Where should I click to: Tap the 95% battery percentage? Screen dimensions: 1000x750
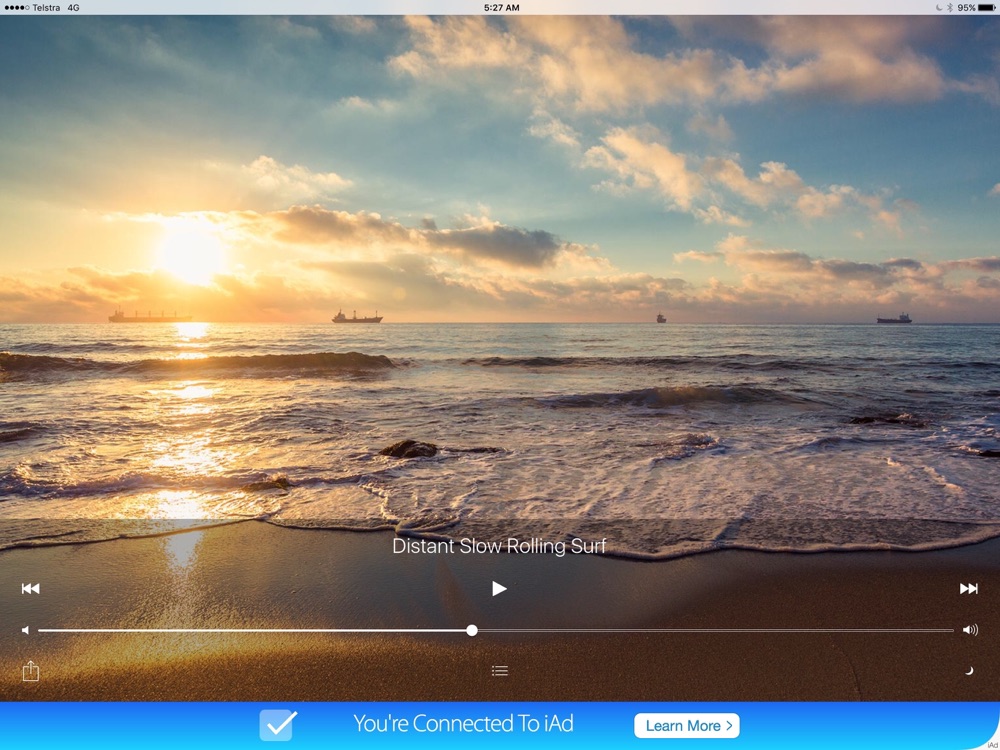tap(966, 8)
